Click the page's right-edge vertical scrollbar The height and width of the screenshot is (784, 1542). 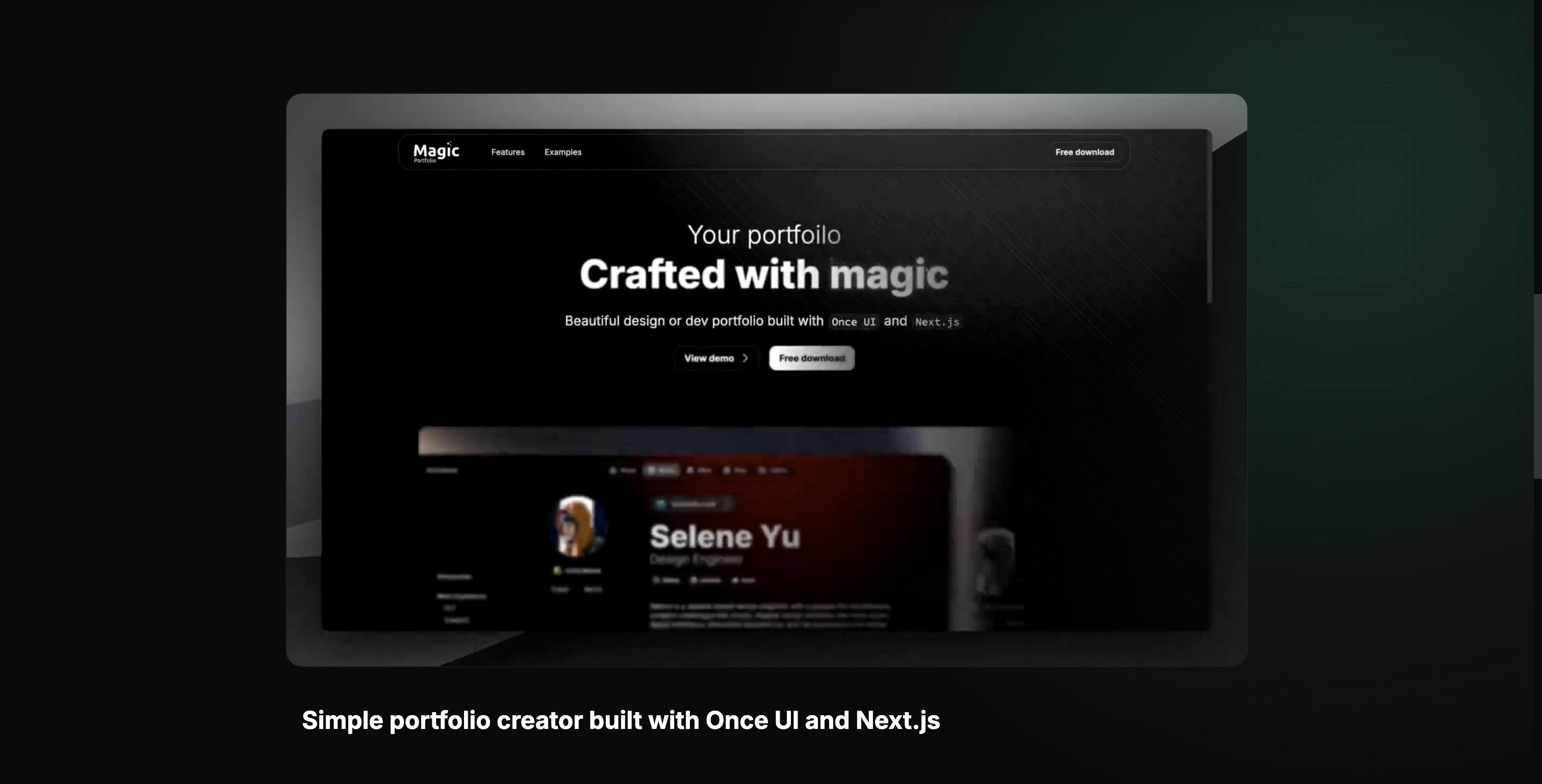coord(1537,386)
